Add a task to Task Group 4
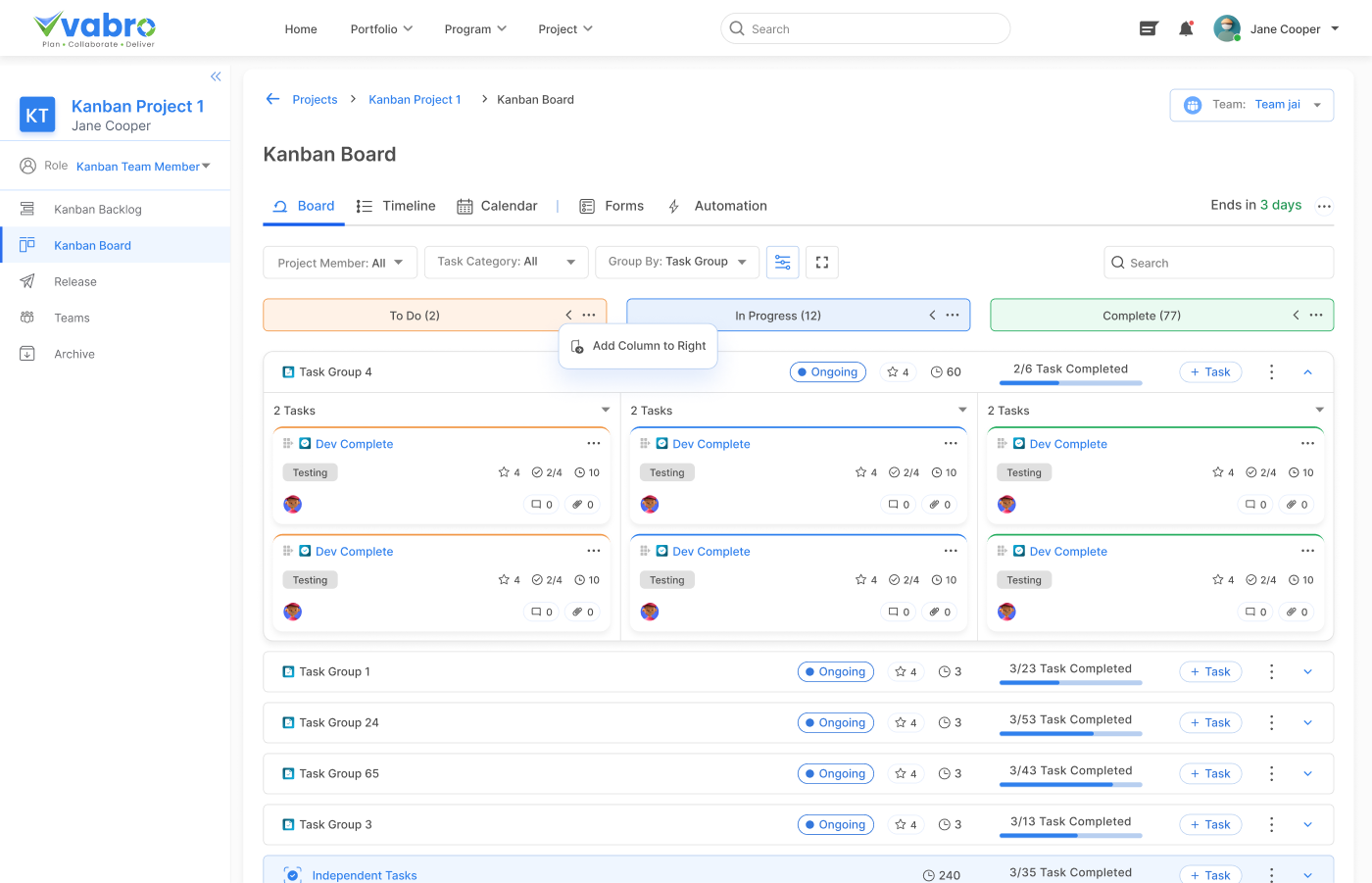Screen dimensions: 1372x883 click(x=1210, y=372)
